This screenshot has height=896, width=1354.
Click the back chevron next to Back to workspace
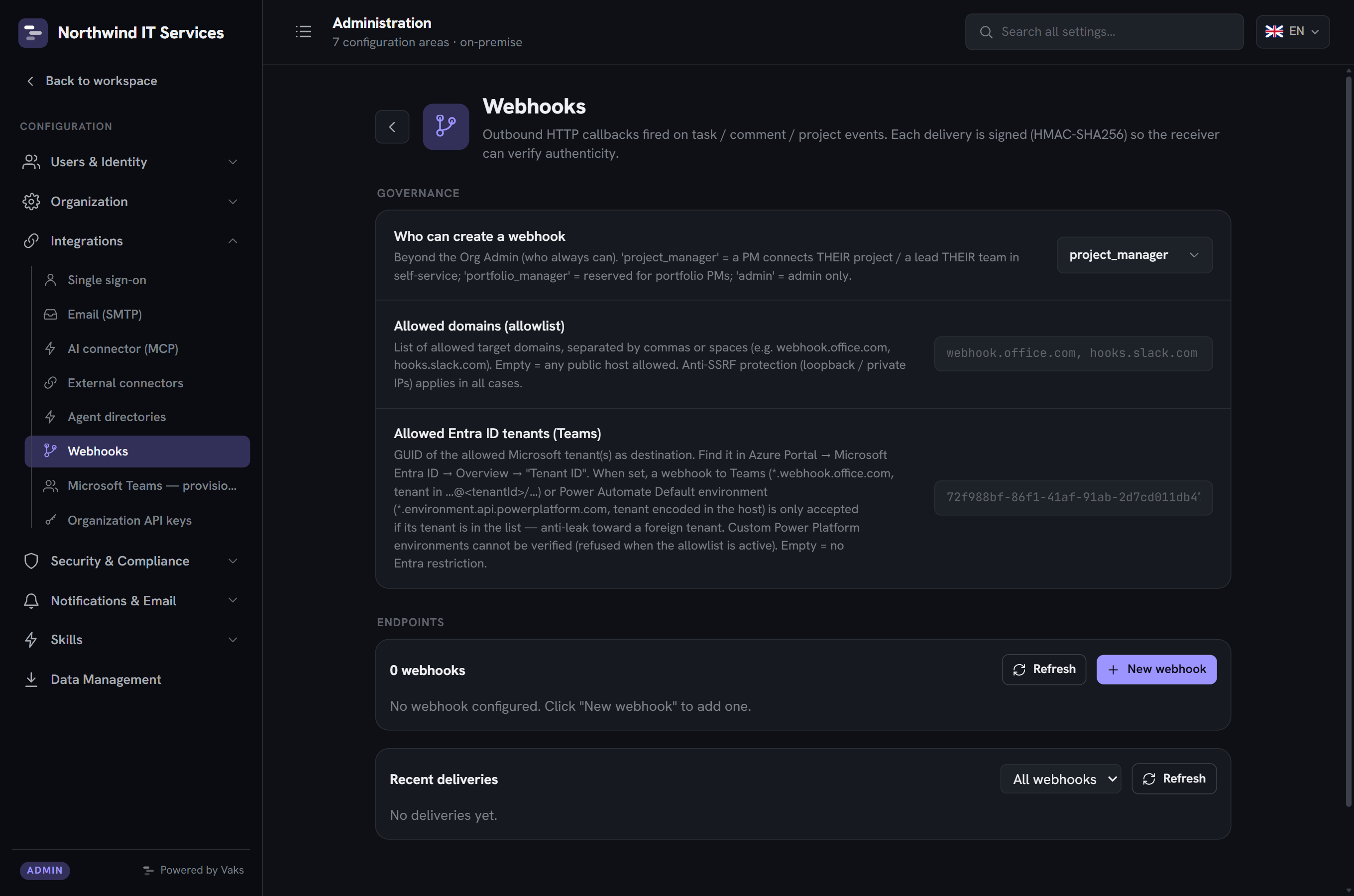pyautogui.click(x=30, y=81)
